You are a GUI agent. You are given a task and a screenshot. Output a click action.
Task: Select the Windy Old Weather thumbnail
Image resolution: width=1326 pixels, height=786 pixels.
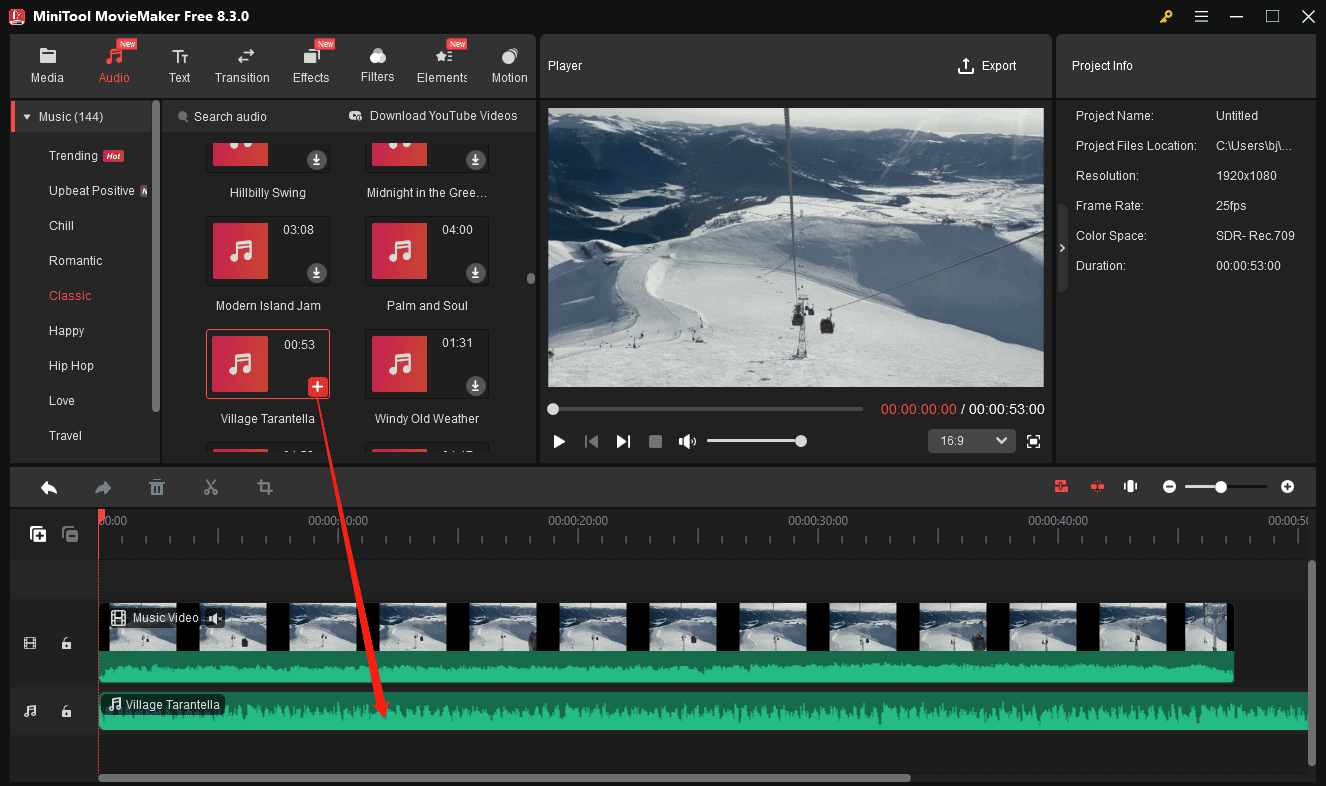[x=399, y=364]
